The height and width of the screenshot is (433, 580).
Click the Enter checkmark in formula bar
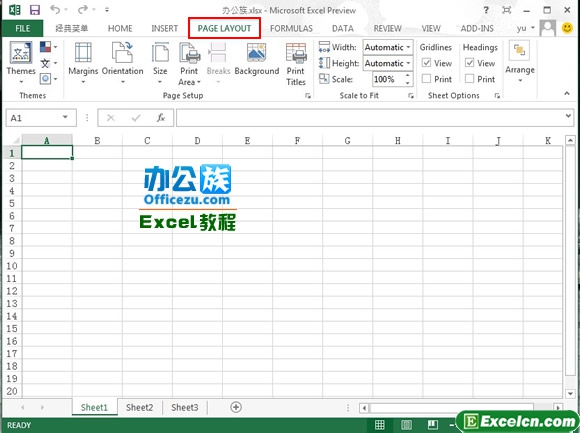(x=136, y=118)
